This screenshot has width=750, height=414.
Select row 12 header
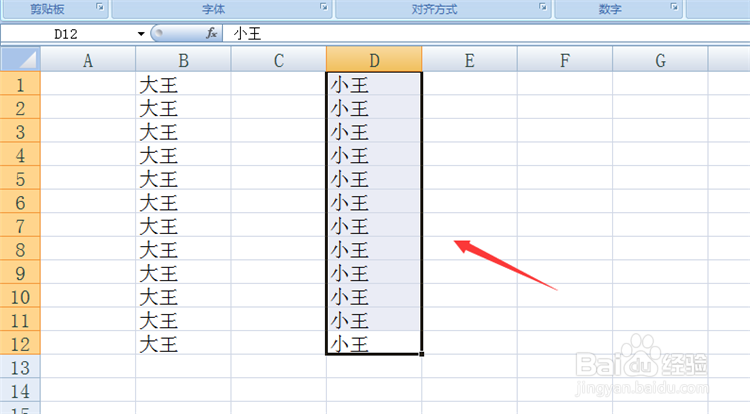click(x=20, y=343)
